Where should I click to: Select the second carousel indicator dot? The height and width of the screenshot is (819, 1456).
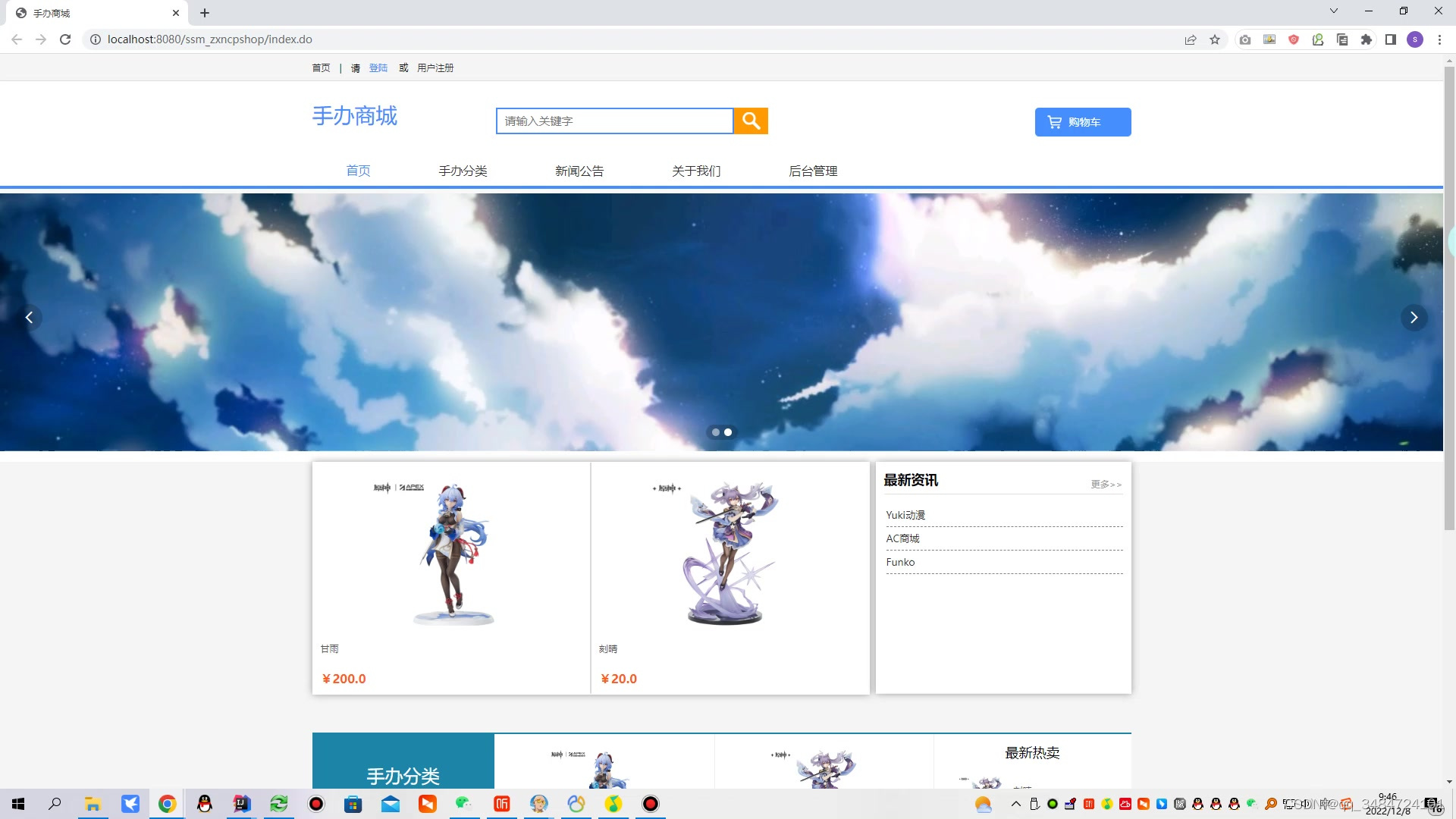point(728,432)
